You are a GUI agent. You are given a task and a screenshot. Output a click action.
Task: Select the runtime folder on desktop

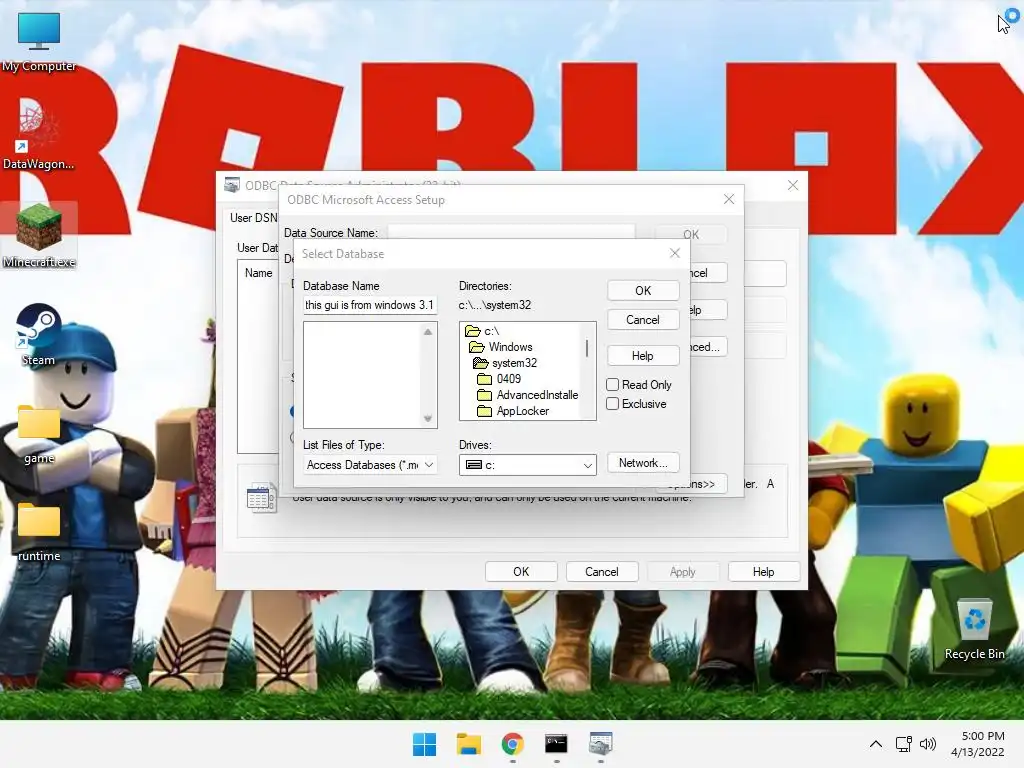click(39, 530)
